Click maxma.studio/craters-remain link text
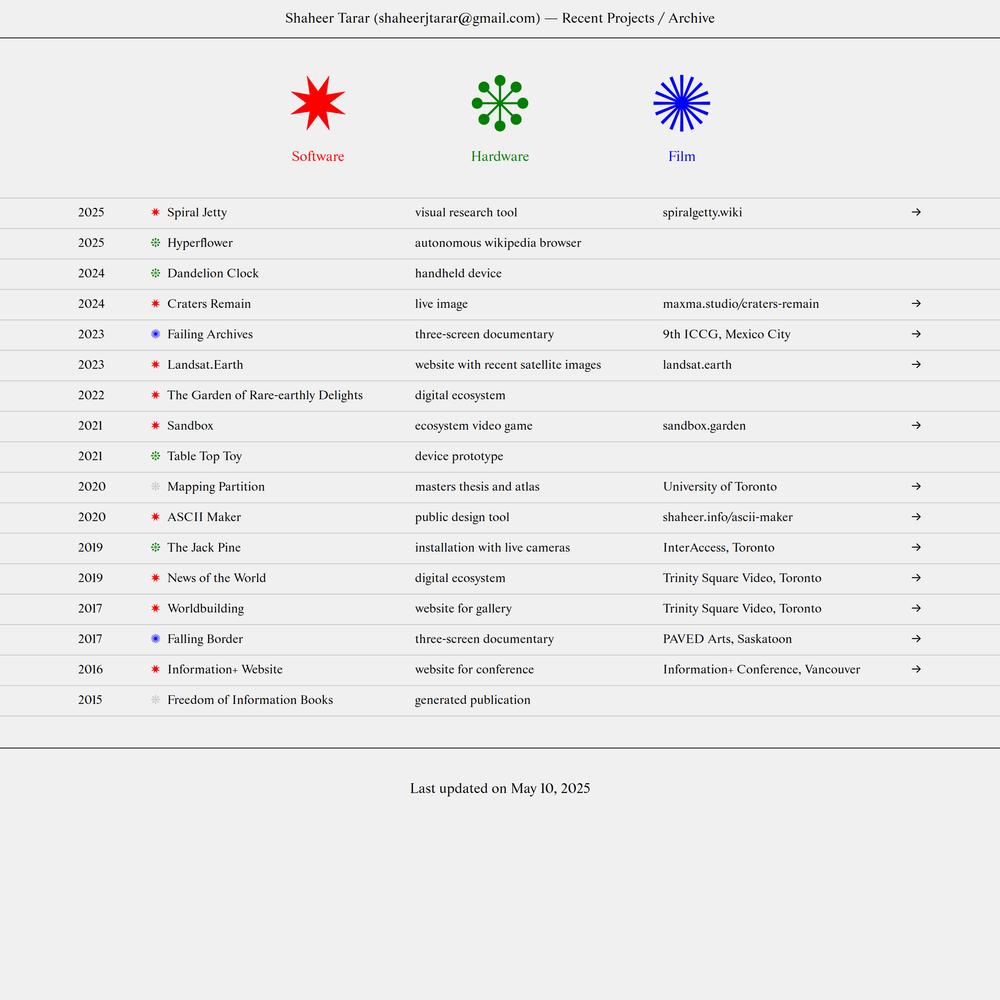The image size is (1000, 1000). (740, 304)
